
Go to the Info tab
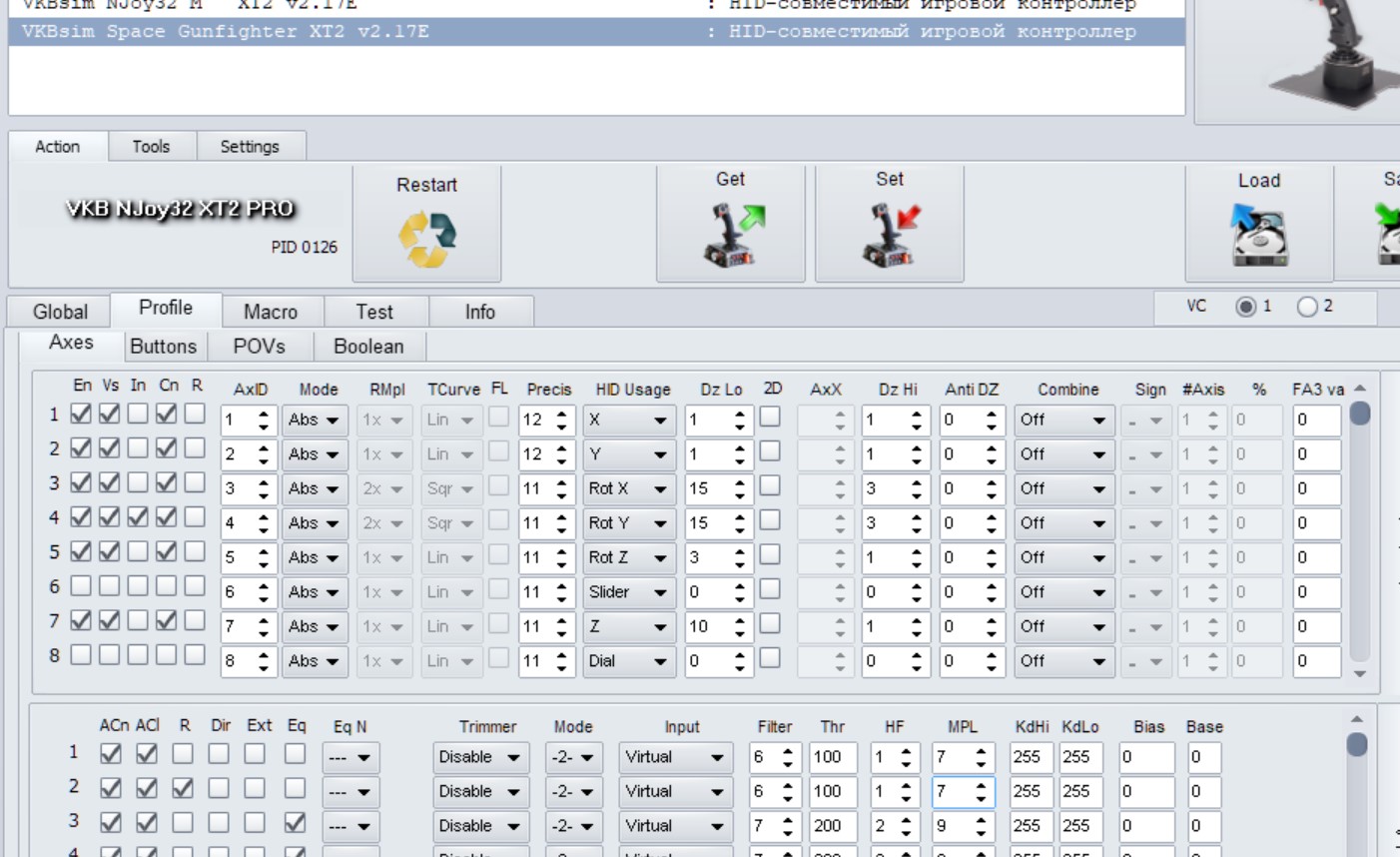pos(479,312)
